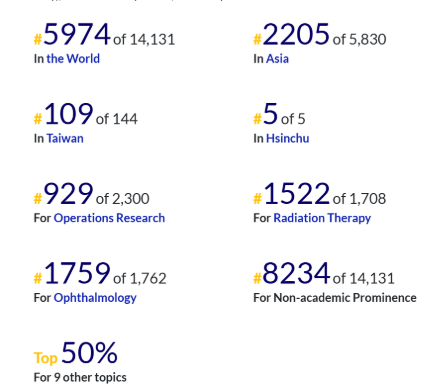Image resolution: width=448 pixels, height=388 pixels.
Task: Open the Radiation Therapy topic link
Action: tap(322, 218)
